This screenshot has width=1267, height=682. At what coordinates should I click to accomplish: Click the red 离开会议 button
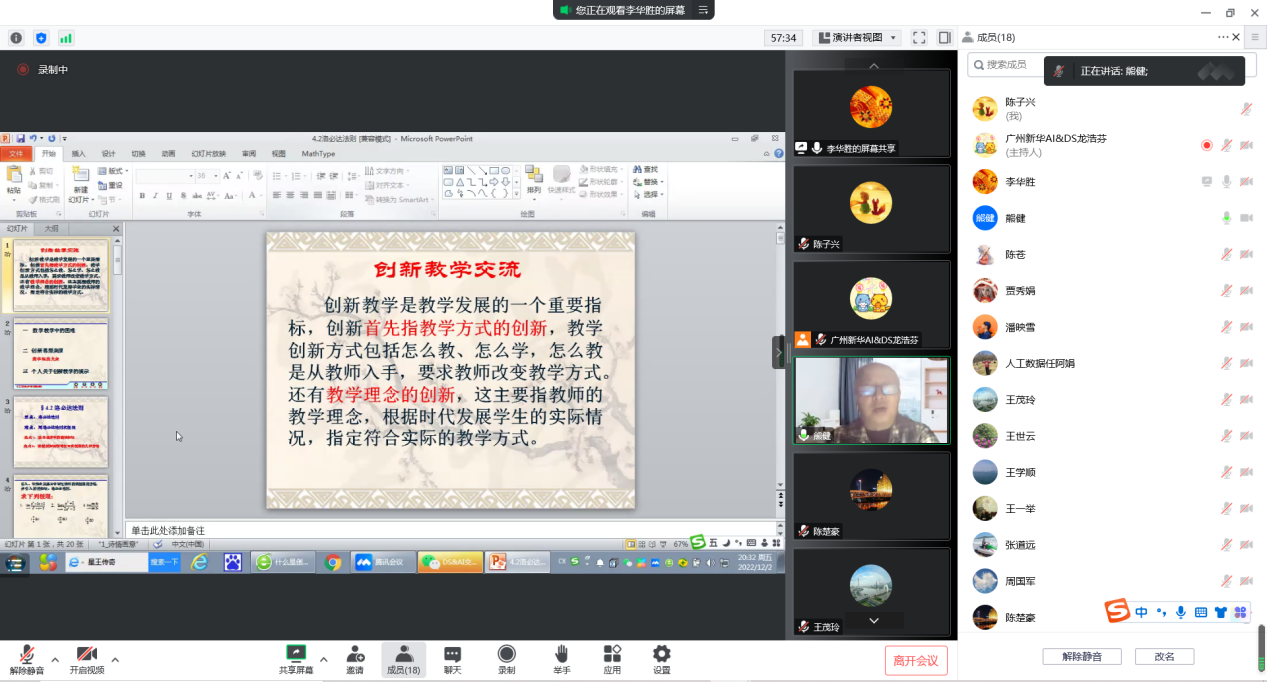point(915,660)
